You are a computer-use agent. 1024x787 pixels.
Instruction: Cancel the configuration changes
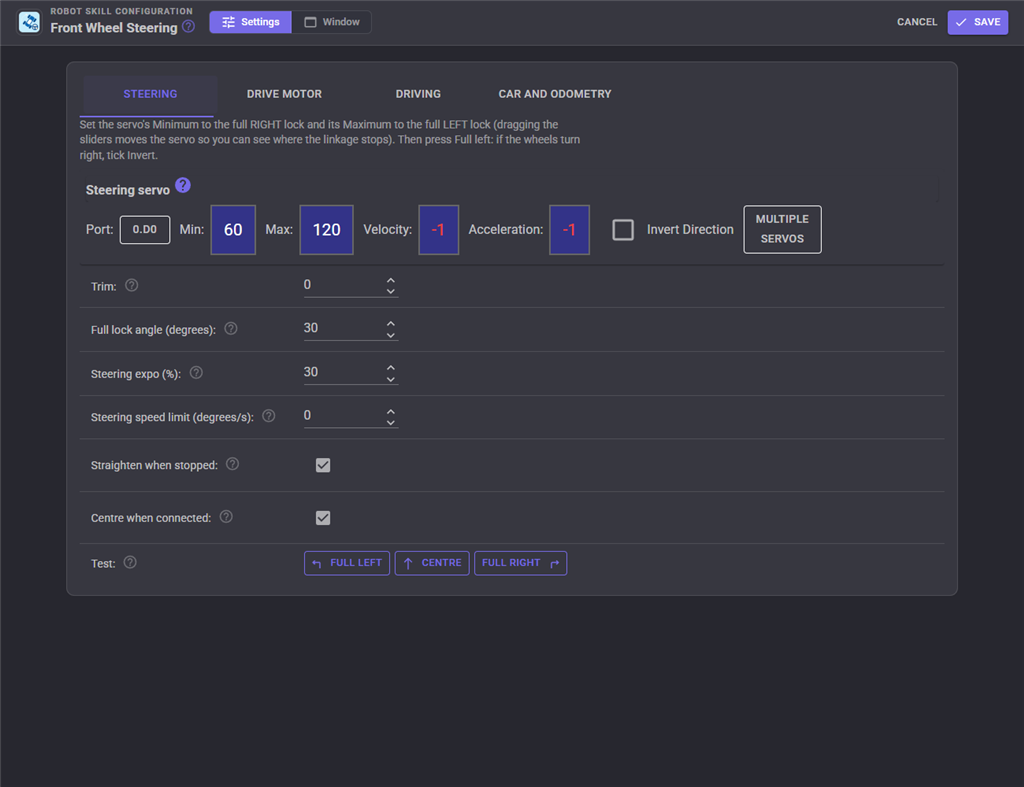coord(917,22)
